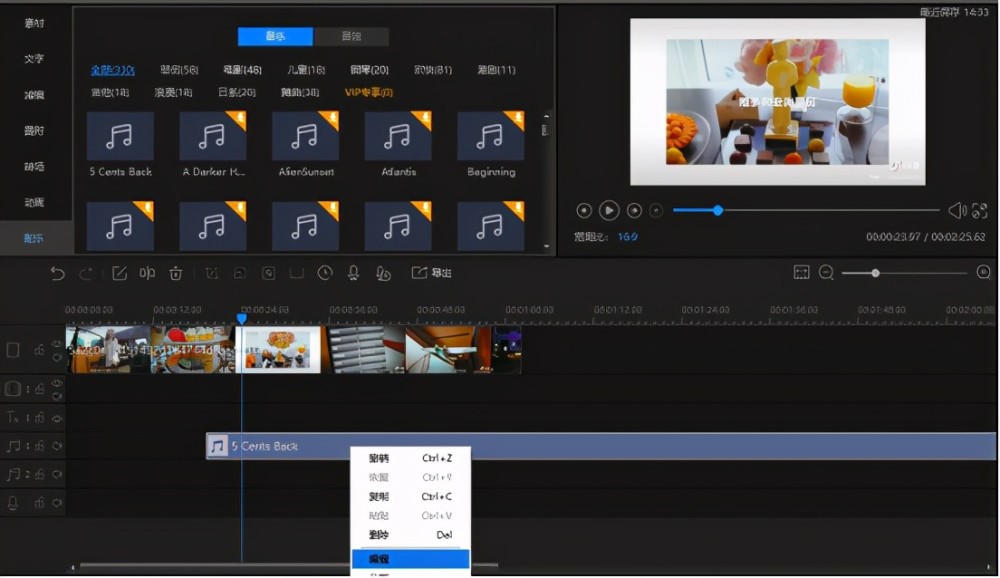Lock the second music track

tap(40, 474)
